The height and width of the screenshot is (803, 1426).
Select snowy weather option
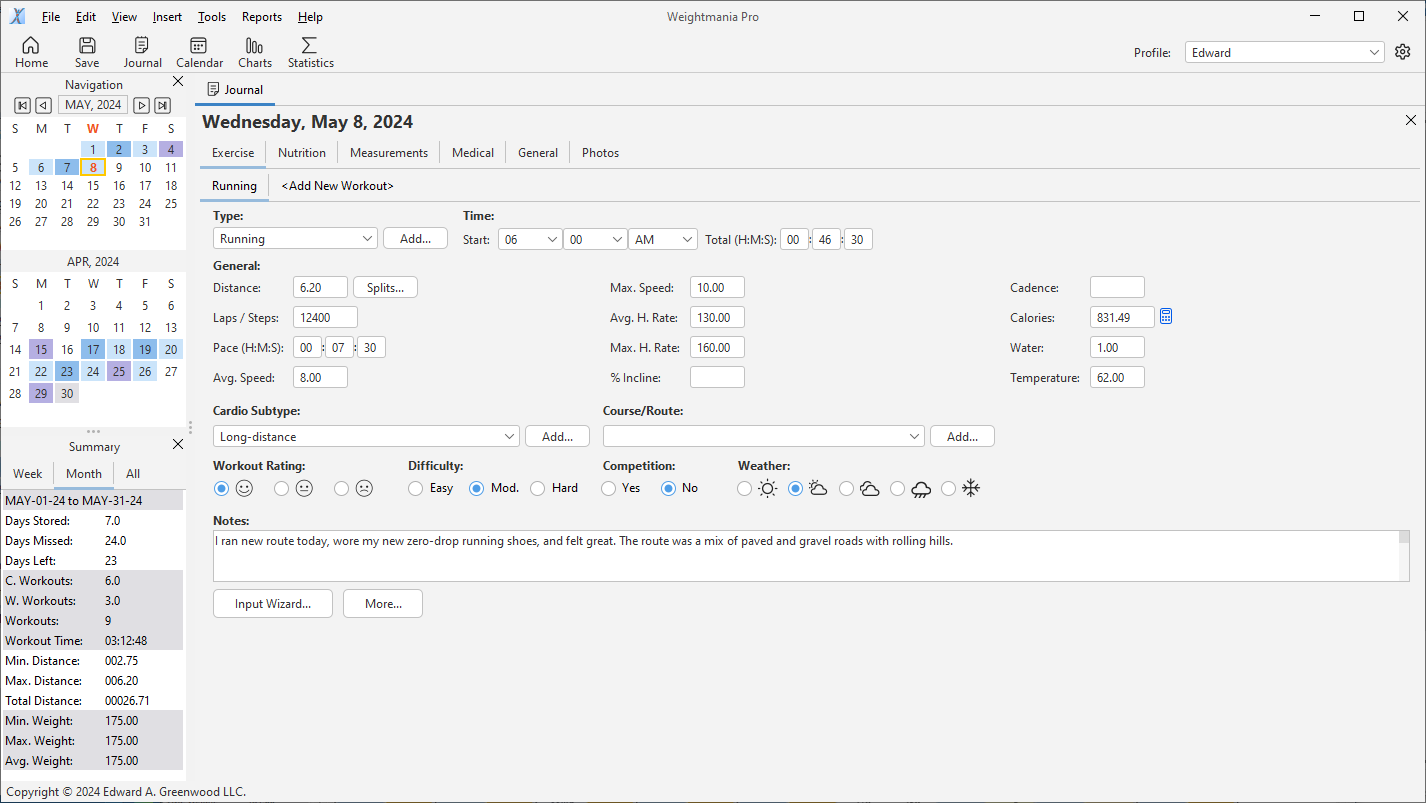948,488
